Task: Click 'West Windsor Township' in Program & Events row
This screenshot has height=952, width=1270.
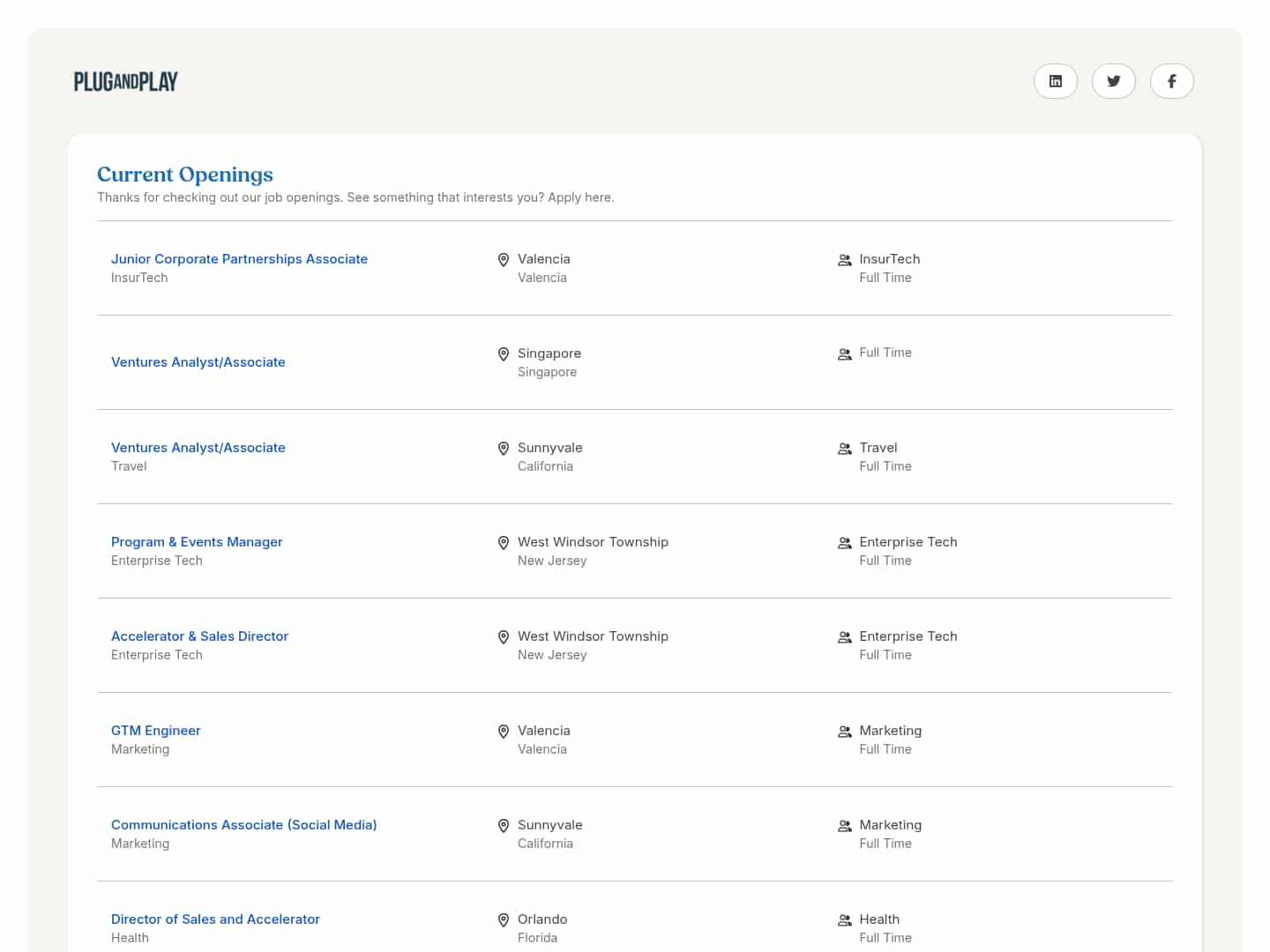Action: (x=593, y=542)
